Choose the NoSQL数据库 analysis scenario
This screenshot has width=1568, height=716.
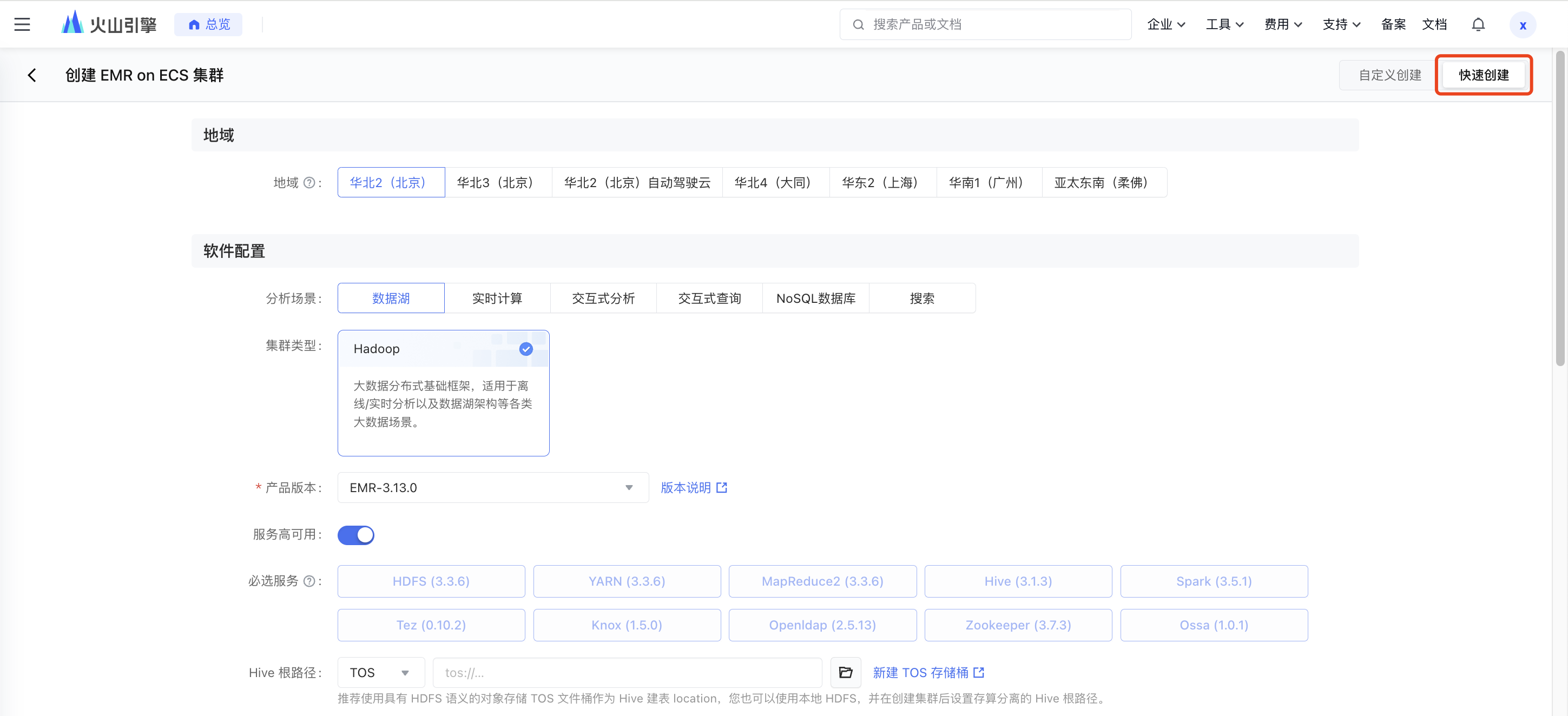pos(816,298)
